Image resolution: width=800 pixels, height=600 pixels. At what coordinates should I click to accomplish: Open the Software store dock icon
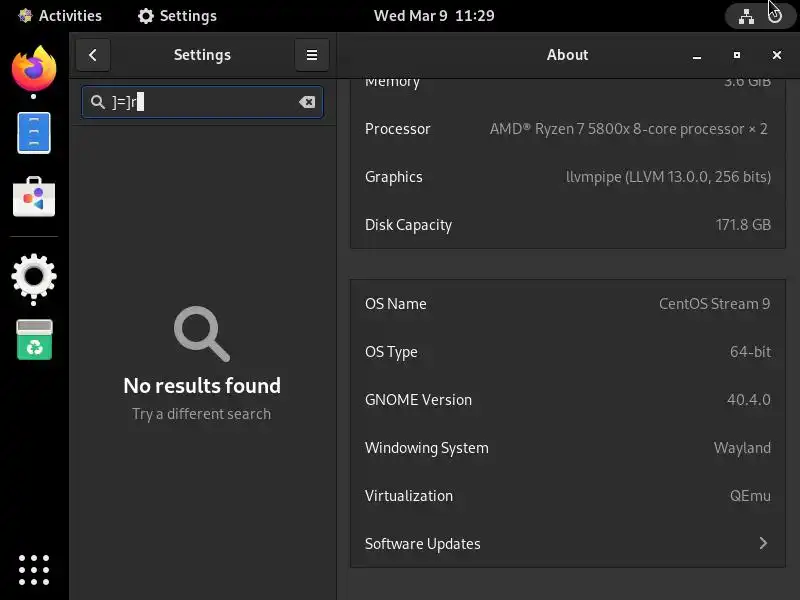tap(34, 197)
